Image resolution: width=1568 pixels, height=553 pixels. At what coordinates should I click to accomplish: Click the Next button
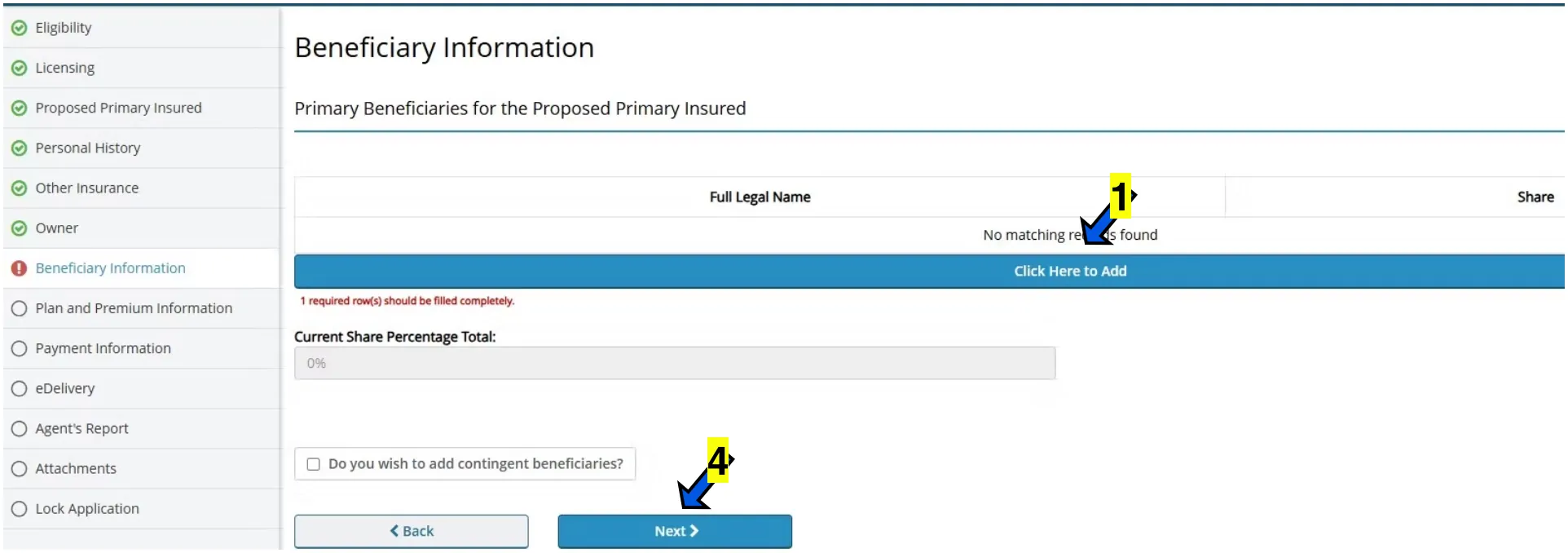tap(675, 531)
